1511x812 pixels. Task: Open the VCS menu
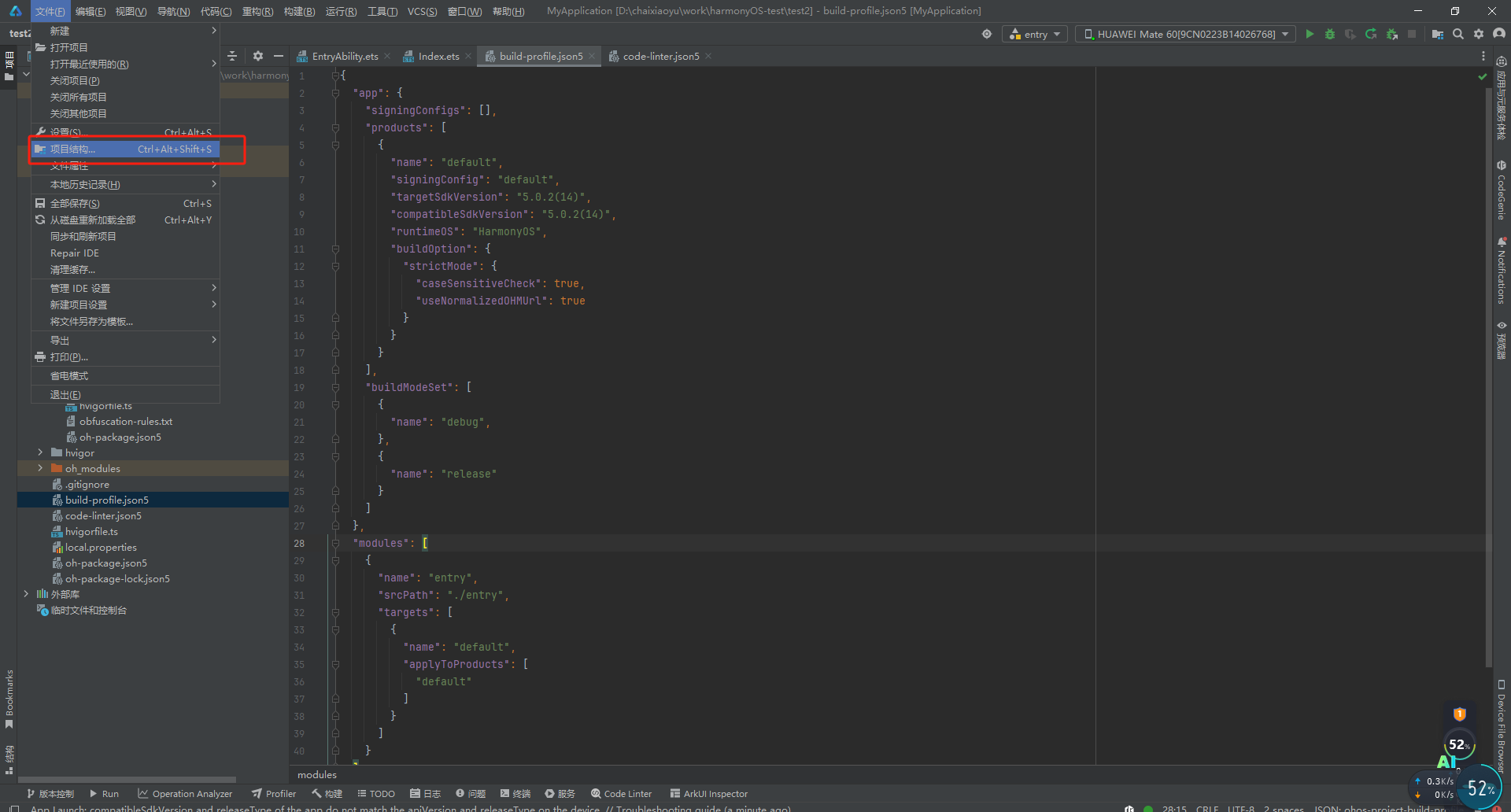[x=422, y=11]
